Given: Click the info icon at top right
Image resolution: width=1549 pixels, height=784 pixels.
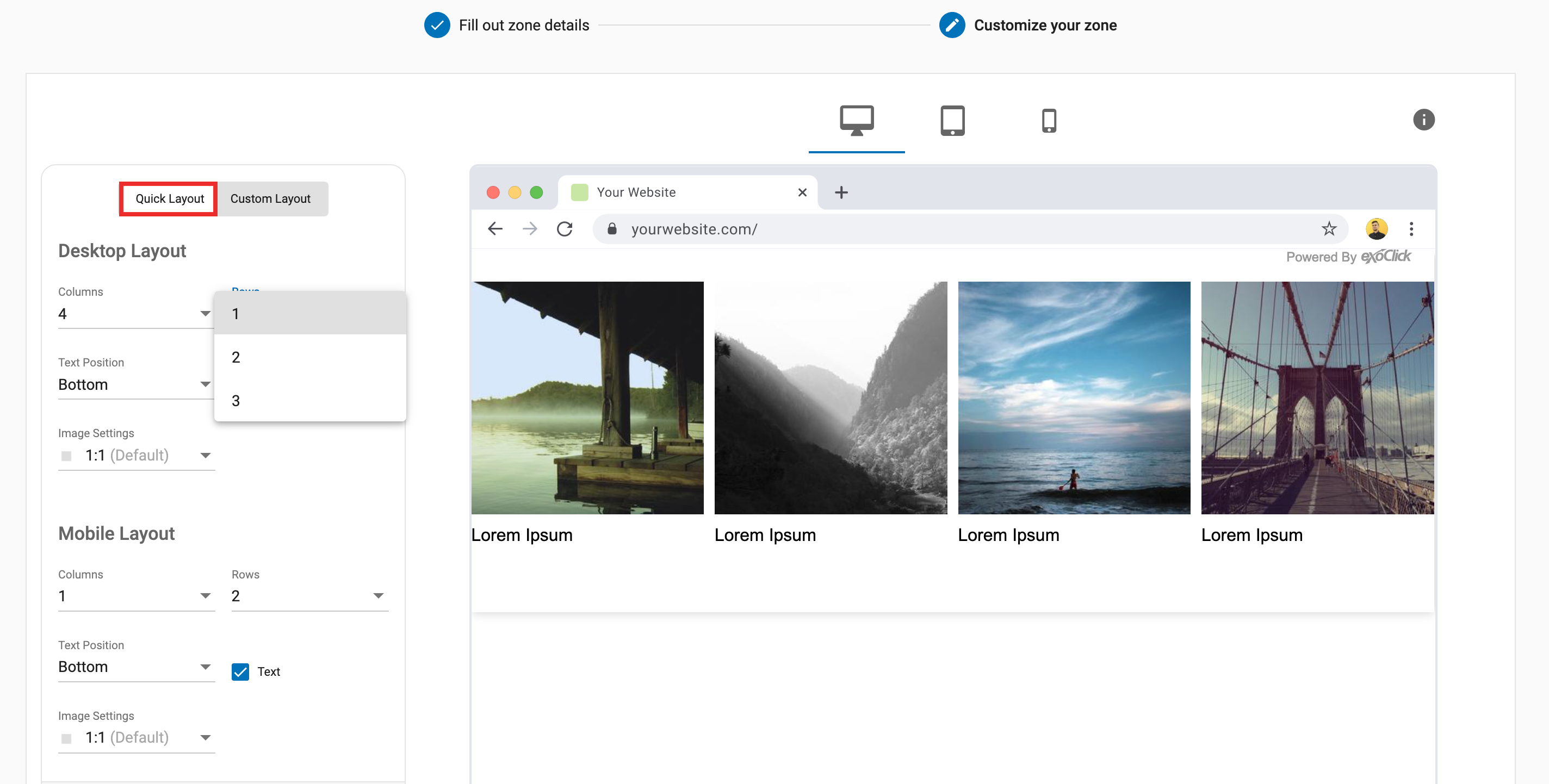Looking at the screenshot, I should (x=1423, y=120).
